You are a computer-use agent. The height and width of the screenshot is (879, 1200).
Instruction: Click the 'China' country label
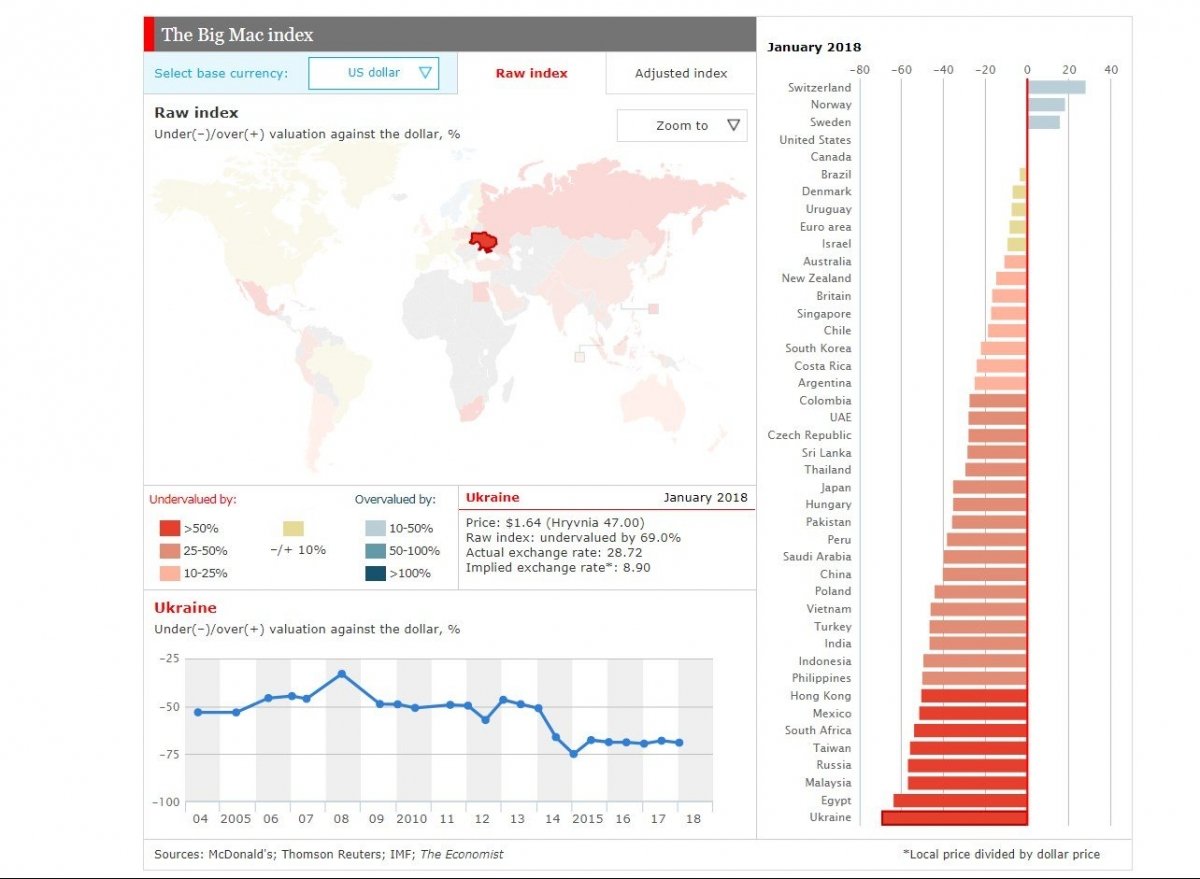(836, 574)
